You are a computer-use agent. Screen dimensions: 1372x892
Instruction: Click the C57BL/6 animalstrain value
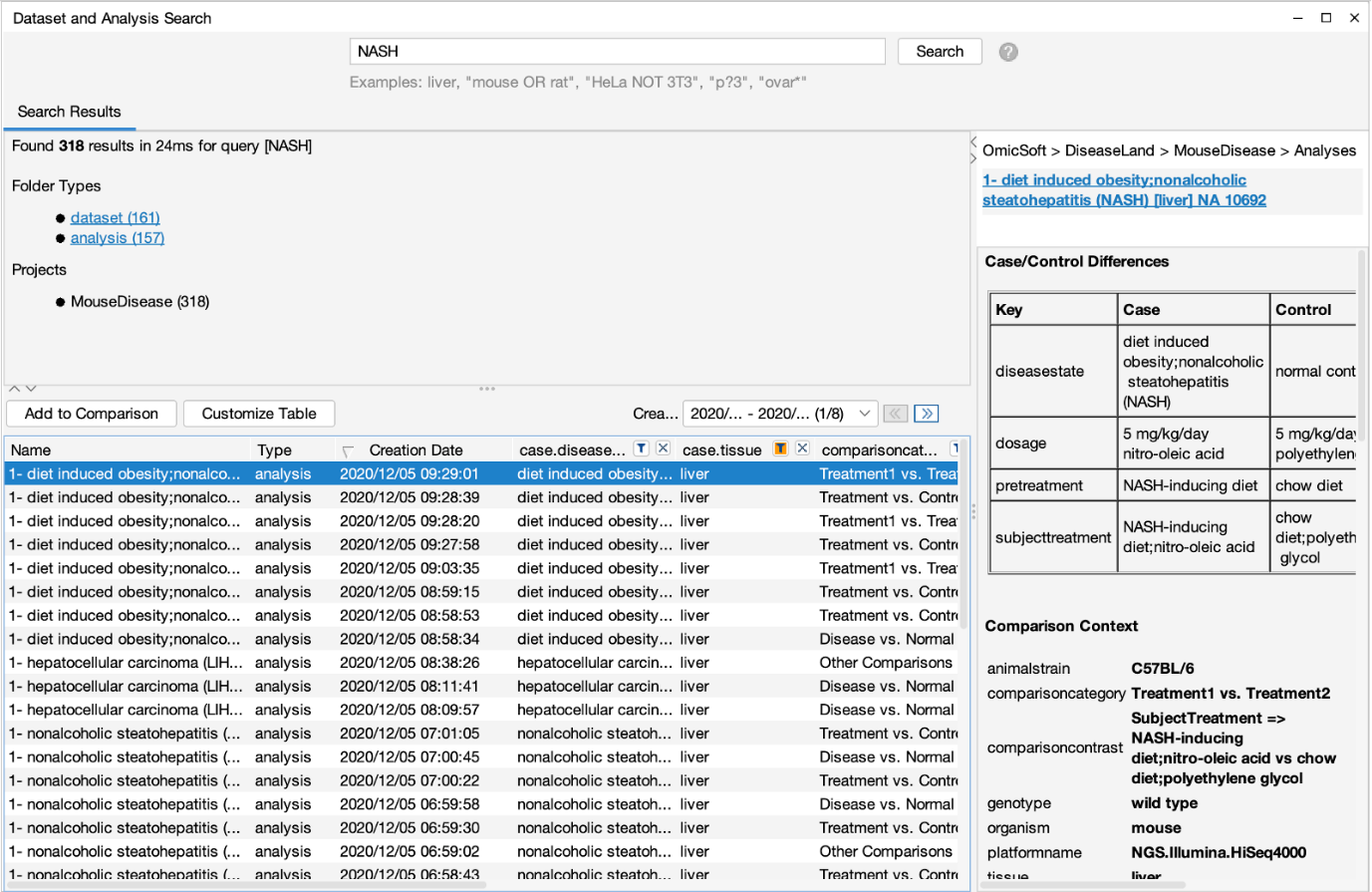point(1162,669)
